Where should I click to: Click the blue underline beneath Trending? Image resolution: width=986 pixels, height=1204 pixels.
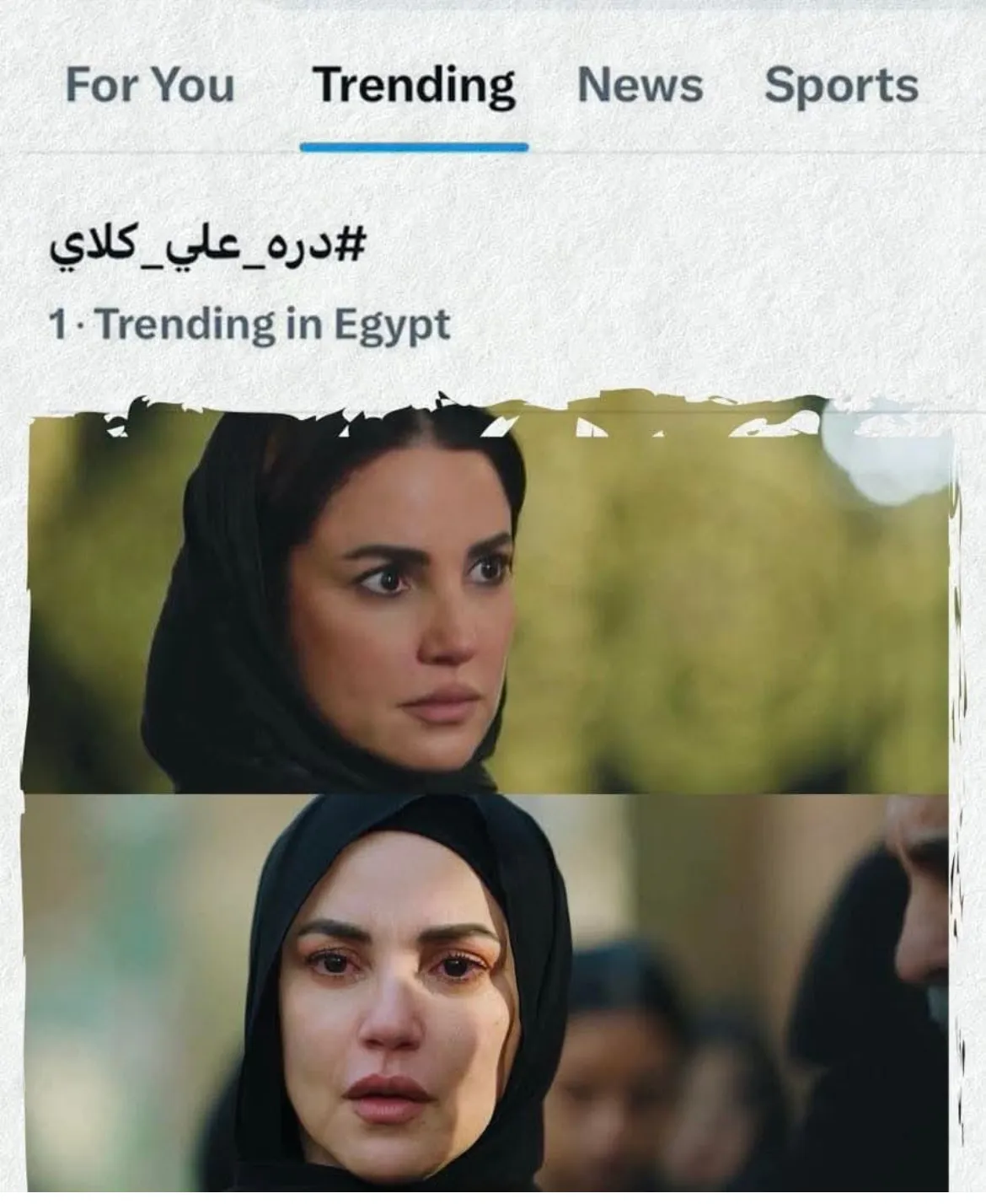point(414,147)
